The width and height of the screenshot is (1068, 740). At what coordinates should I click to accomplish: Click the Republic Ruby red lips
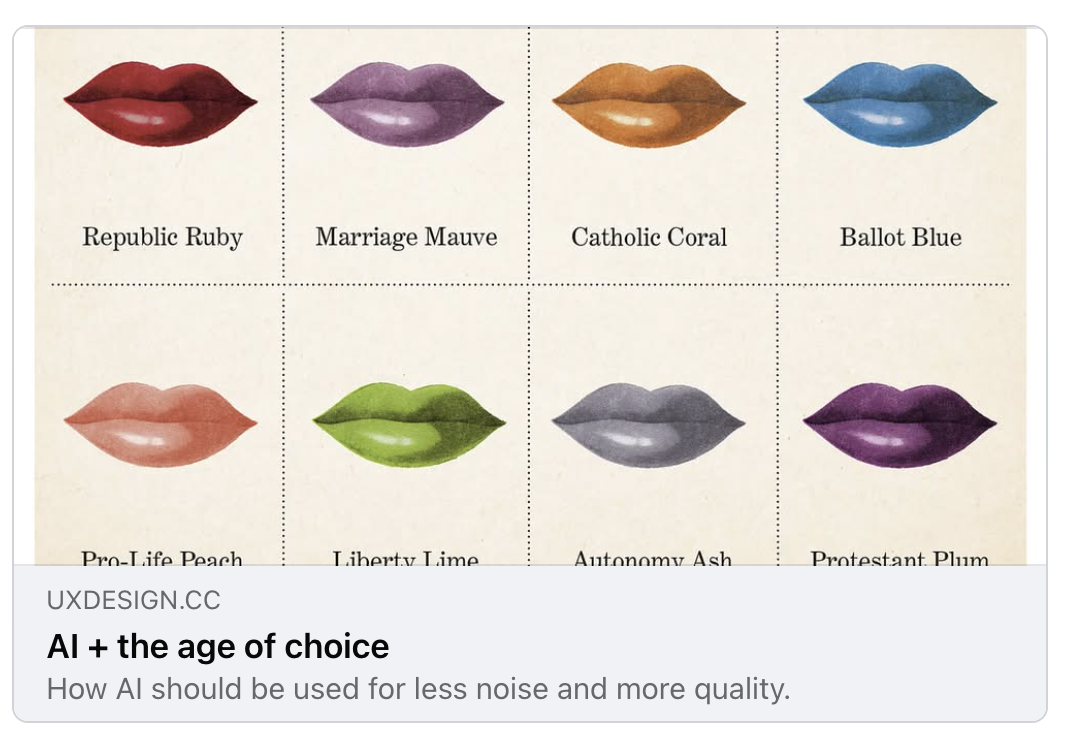tap(161, 104)
